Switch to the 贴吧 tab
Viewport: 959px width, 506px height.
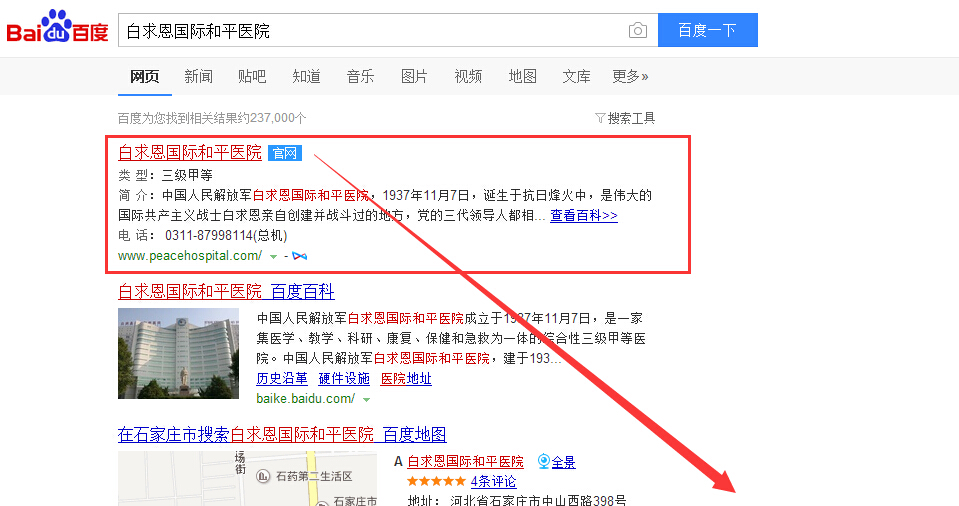[252, 76]
